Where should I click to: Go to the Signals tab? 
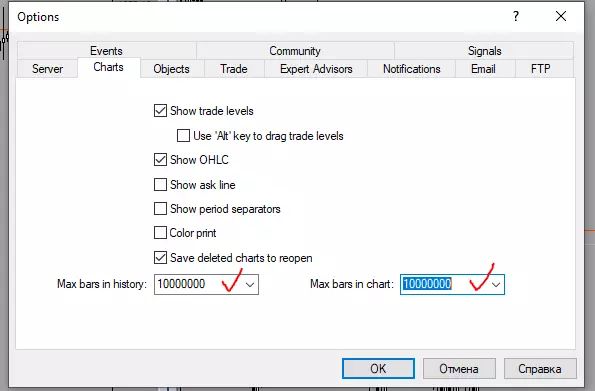point(484,51)
